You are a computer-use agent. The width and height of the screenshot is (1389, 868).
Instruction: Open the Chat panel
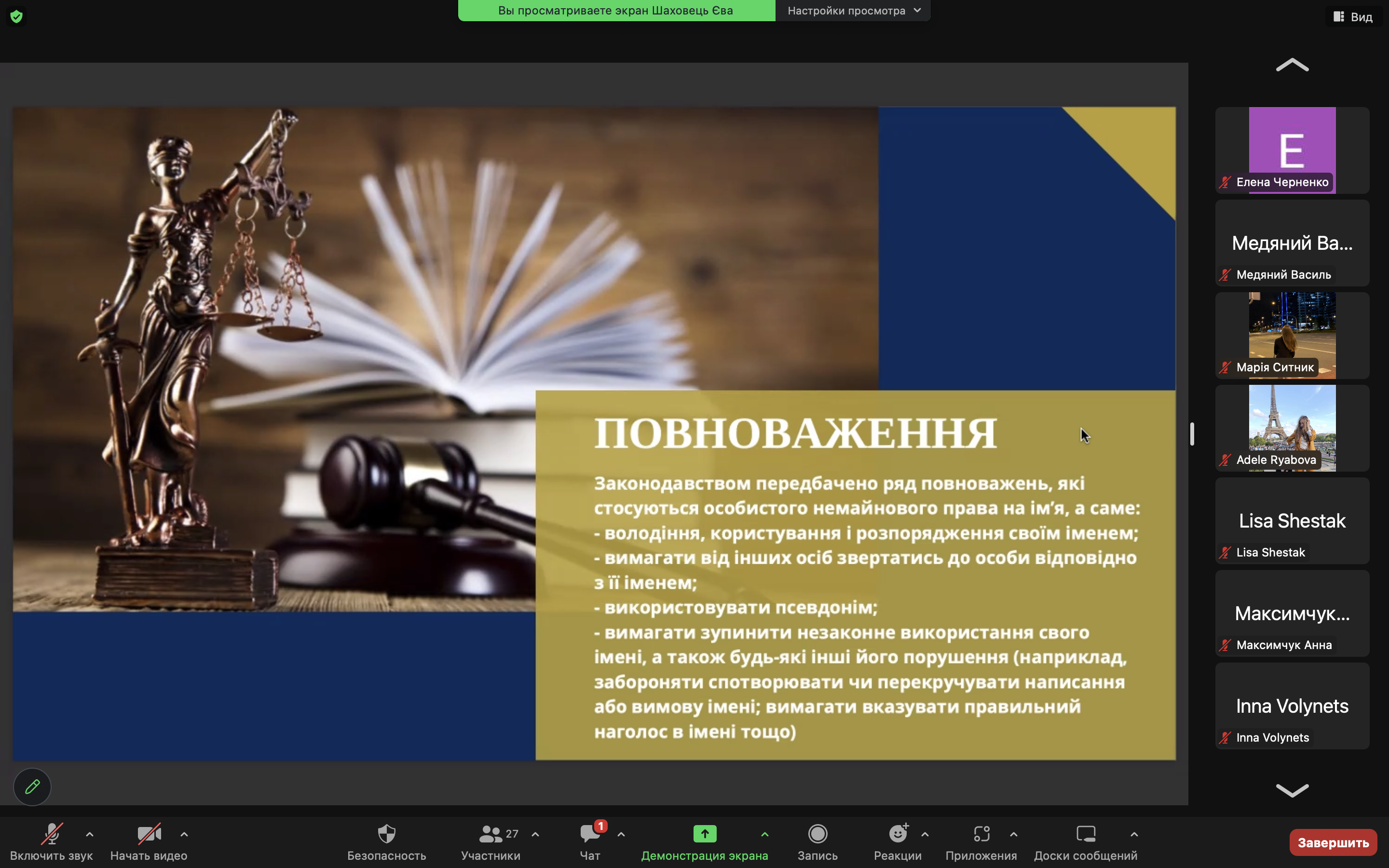tap(590, 841)
